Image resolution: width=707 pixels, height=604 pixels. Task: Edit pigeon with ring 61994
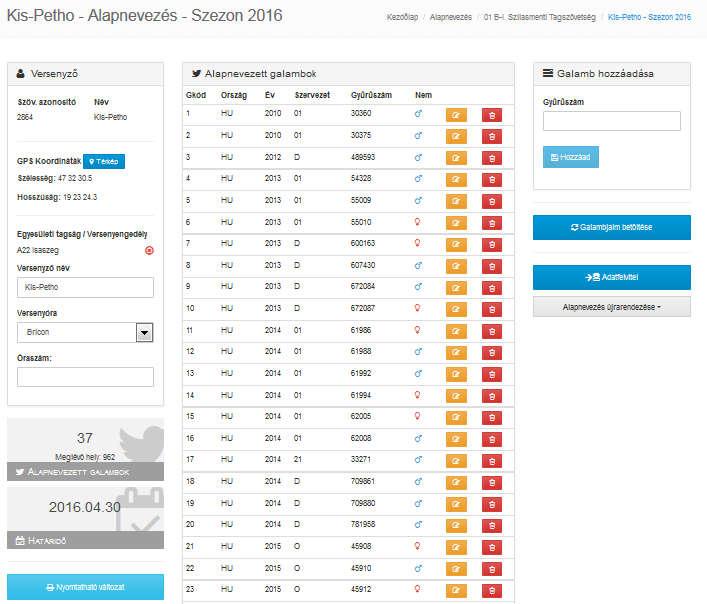coord(456,396)
